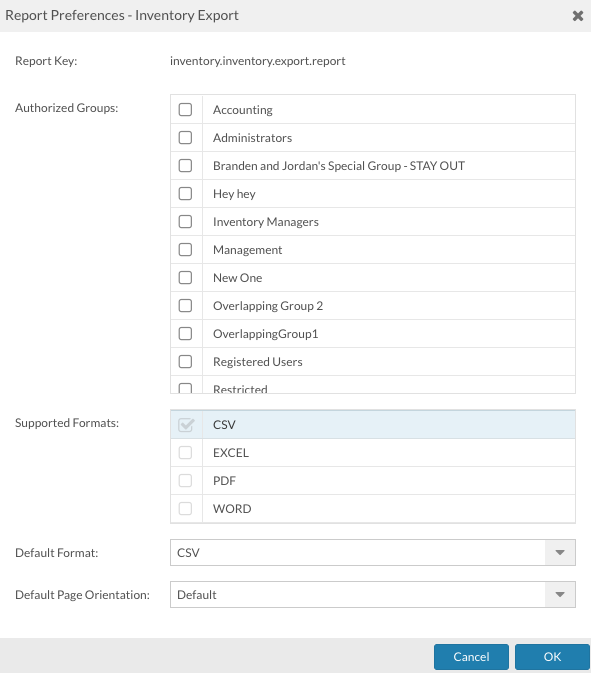This screenshot has height=673, width=591.
Task: Tick the WORD format checkbox
Action: [185, 509]
